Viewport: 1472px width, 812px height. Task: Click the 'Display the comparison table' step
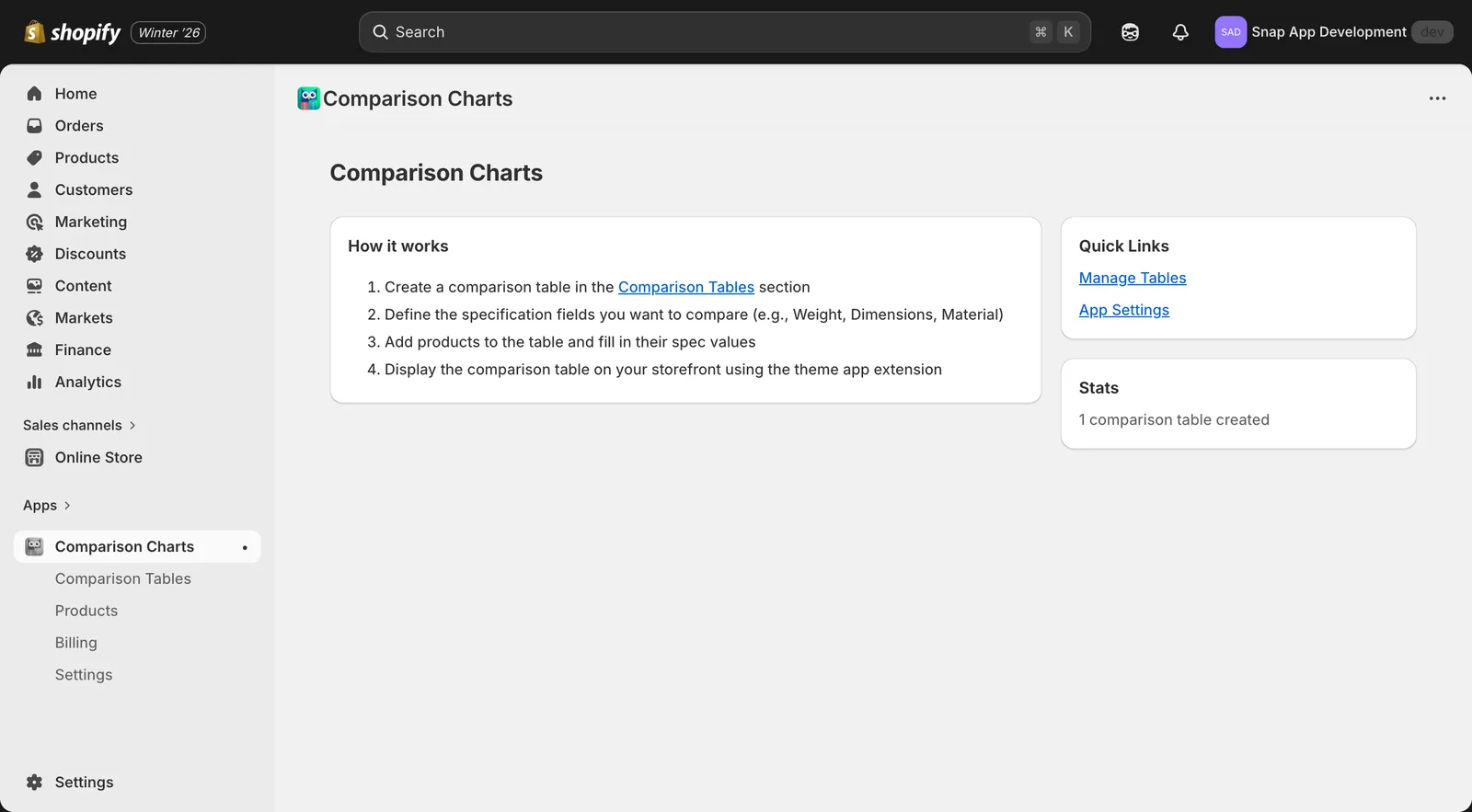click(663, 370)
